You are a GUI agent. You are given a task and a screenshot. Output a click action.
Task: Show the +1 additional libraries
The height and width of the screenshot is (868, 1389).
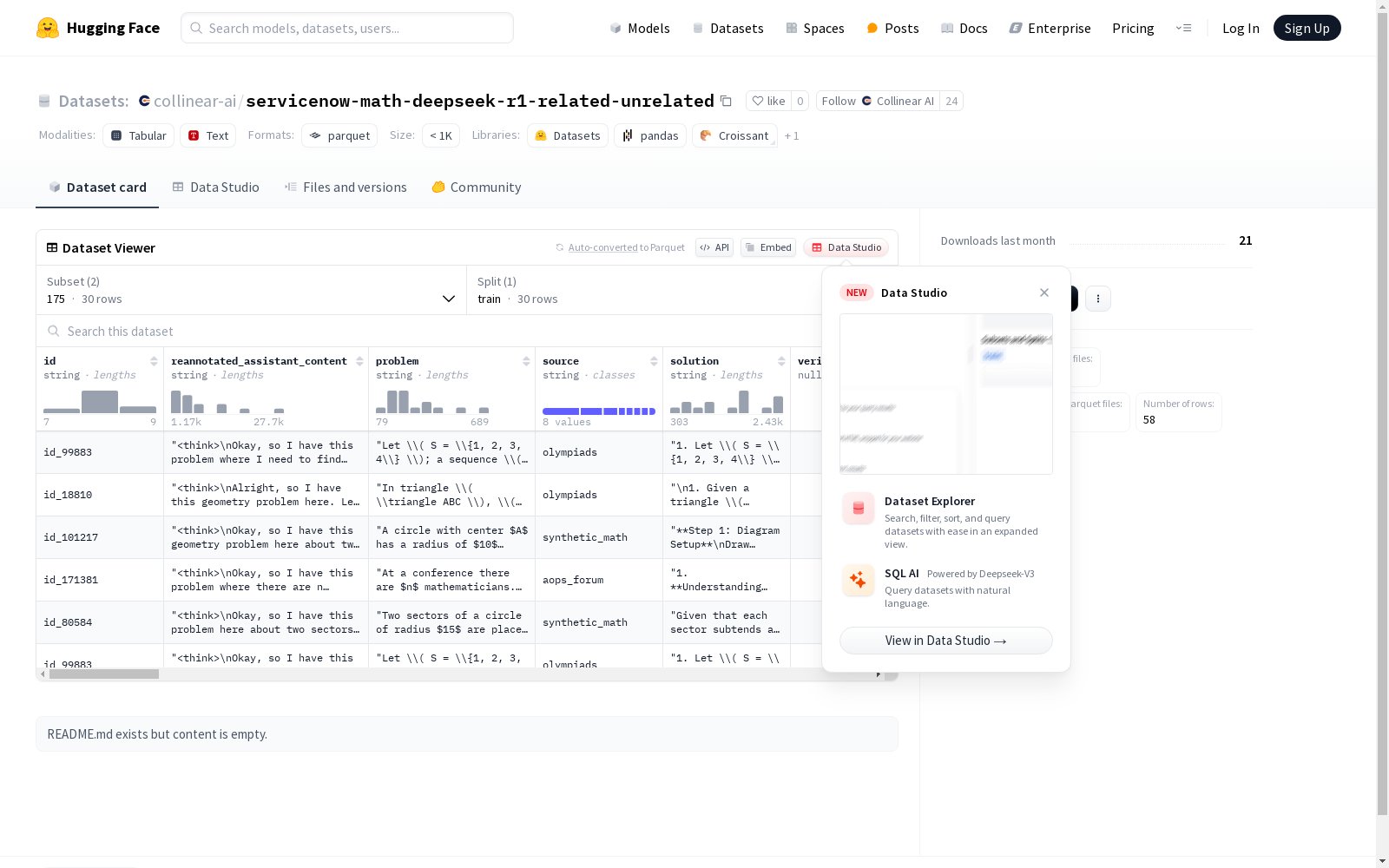pyautogui.click(x=792, y=135)
